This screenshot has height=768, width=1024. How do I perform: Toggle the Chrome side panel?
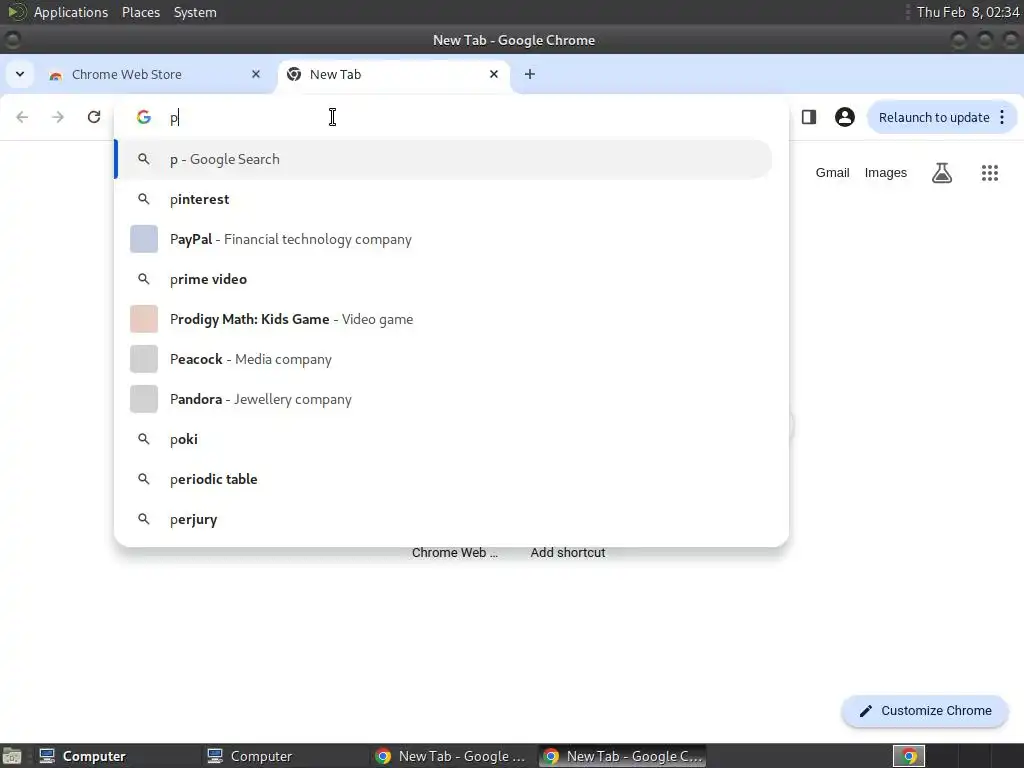pos(808,117)
